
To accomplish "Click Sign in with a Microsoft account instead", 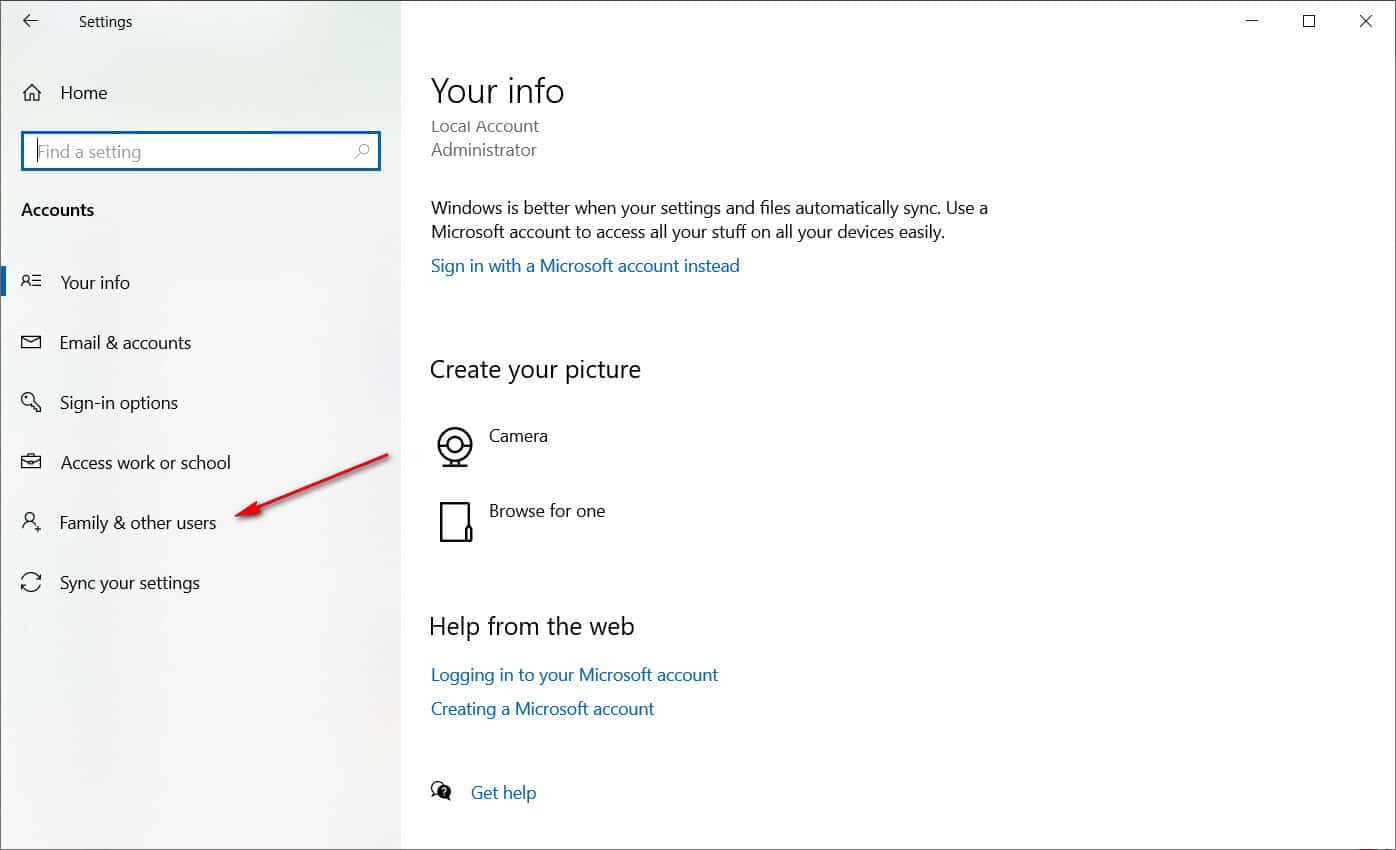I will pos(585,265).
